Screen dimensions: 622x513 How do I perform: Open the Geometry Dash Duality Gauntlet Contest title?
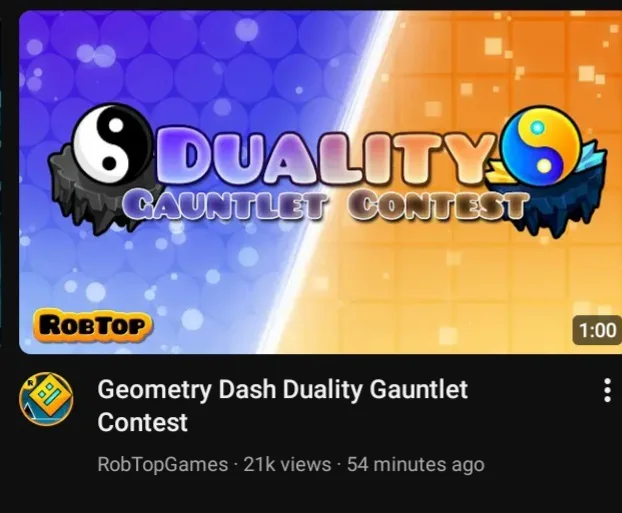click(282, 405)
